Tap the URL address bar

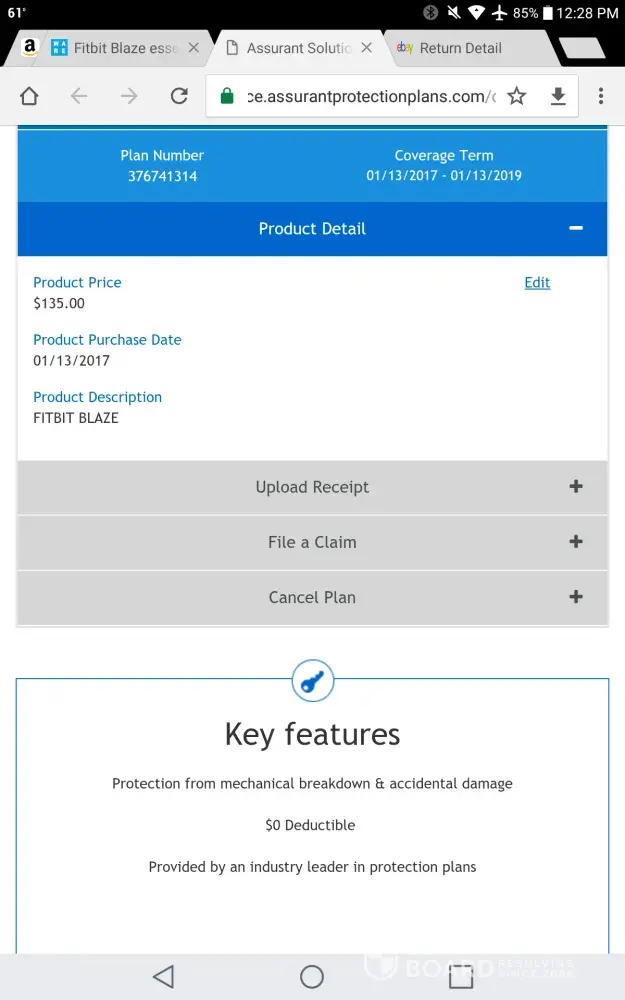point(365,96)
